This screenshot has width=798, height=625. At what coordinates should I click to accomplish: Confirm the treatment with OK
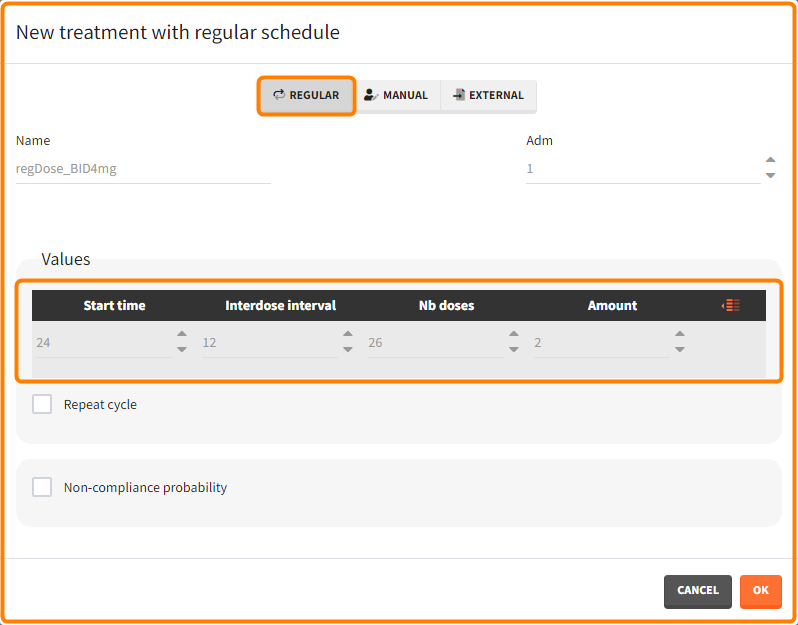tap(760, 591)
